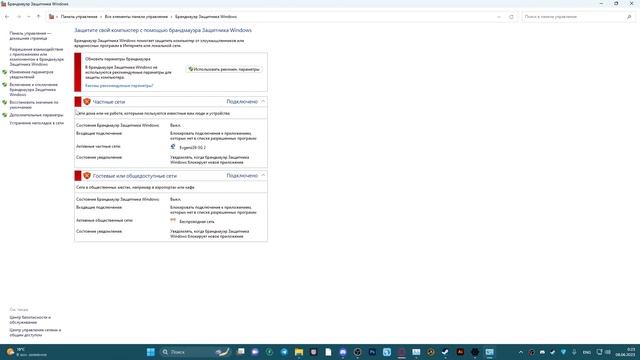Click the Все элементы панели управления breadcrumb
Image resolution: width=640 pixels, height=360 pixels.
click(136, 17)
